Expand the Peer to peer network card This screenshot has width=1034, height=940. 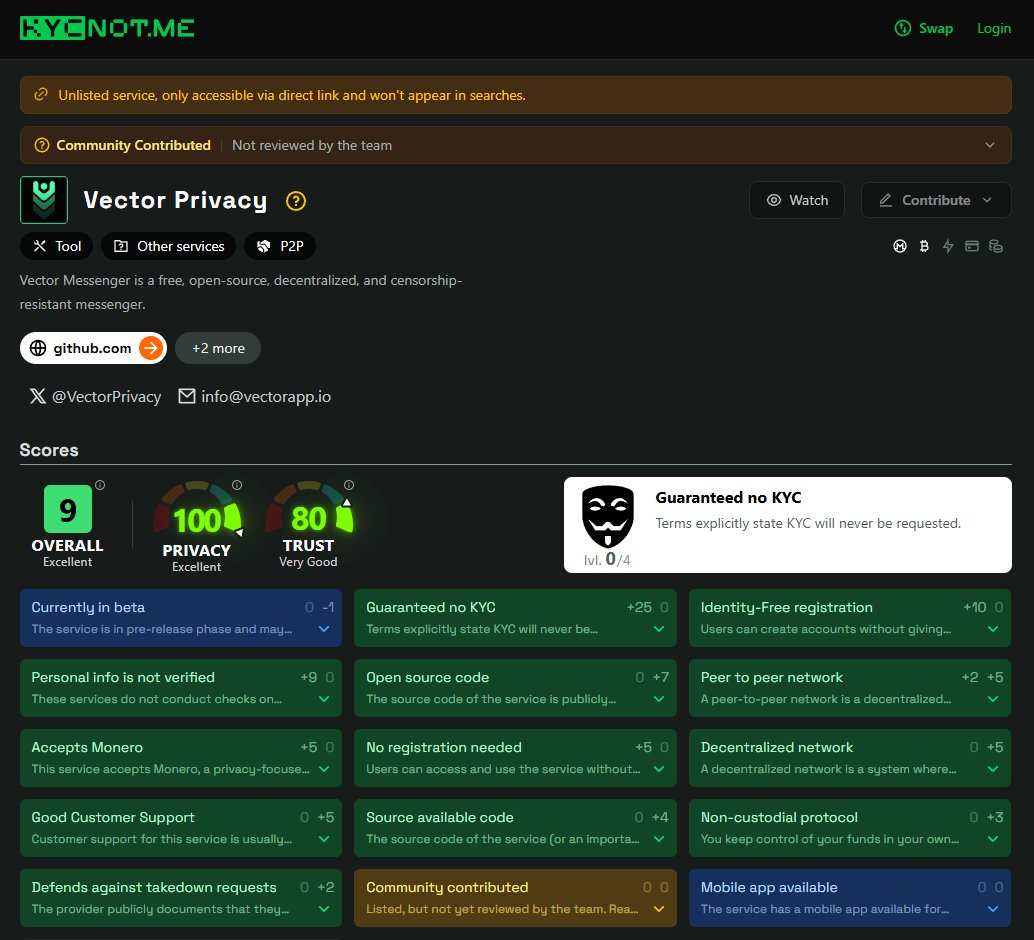click(849, 687)
